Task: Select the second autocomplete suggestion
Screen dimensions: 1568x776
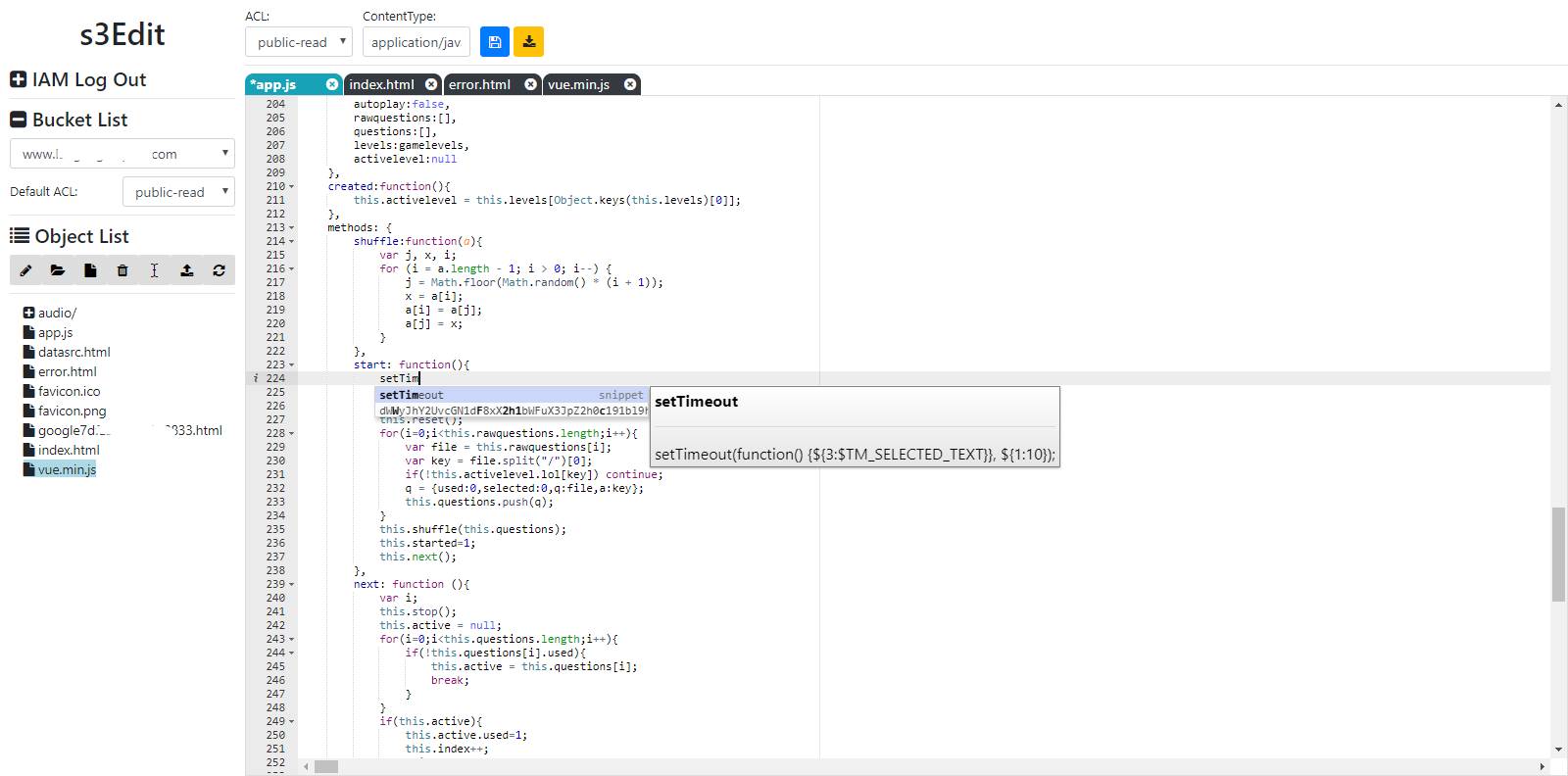Action: pyautogui.click(x=512, y=411)
